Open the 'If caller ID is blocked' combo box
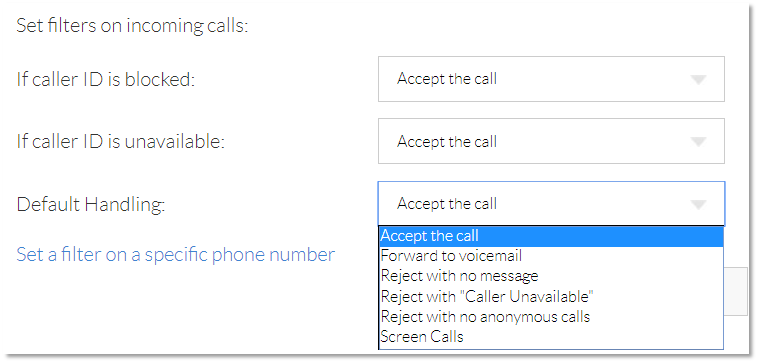 click(x=551, y=79)
